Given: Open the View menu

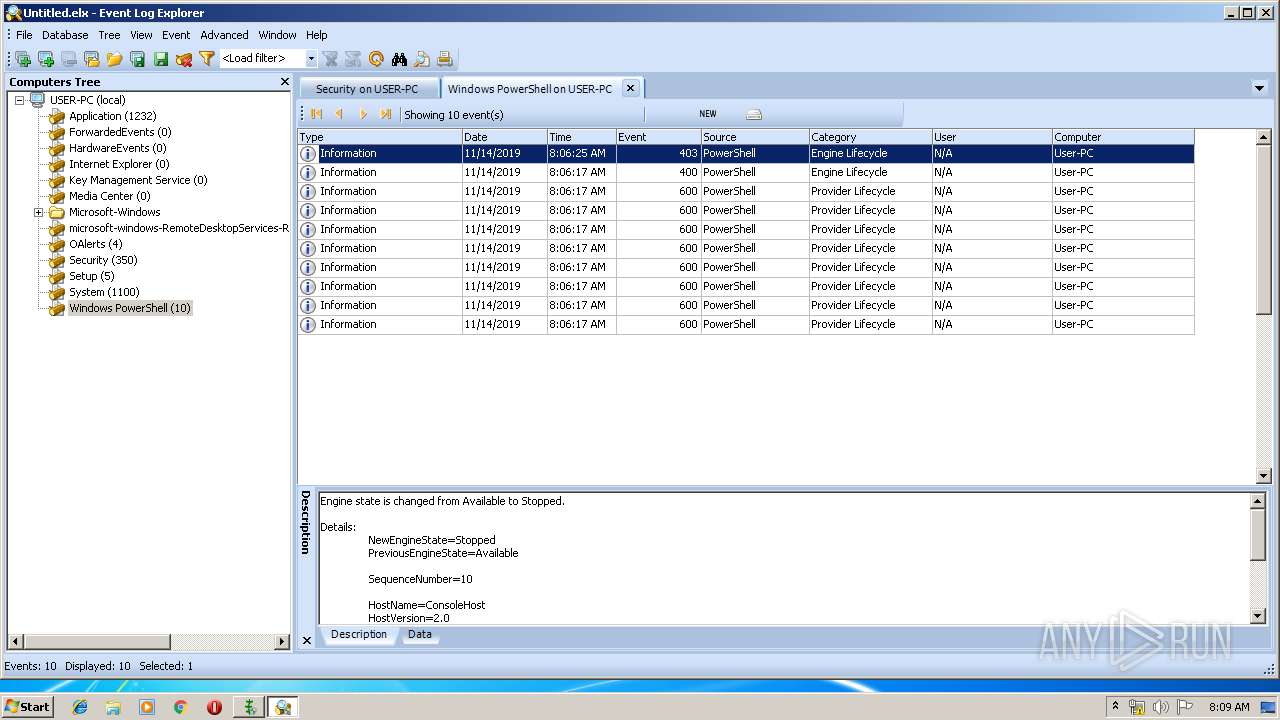Looking at the screenshot, I should (x=141, y=35).
